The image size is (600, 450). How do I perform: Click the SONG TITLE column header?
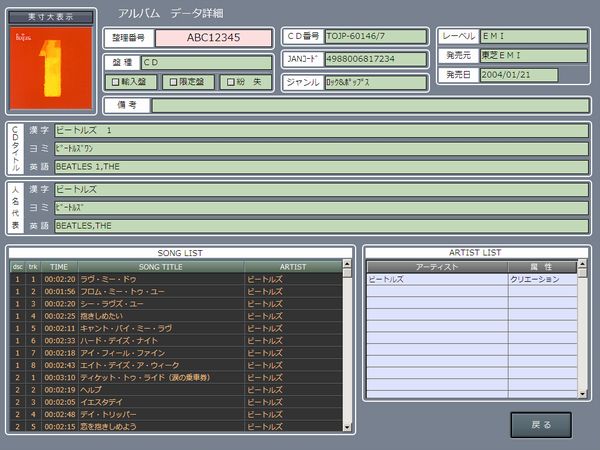(x=161, y=267)
